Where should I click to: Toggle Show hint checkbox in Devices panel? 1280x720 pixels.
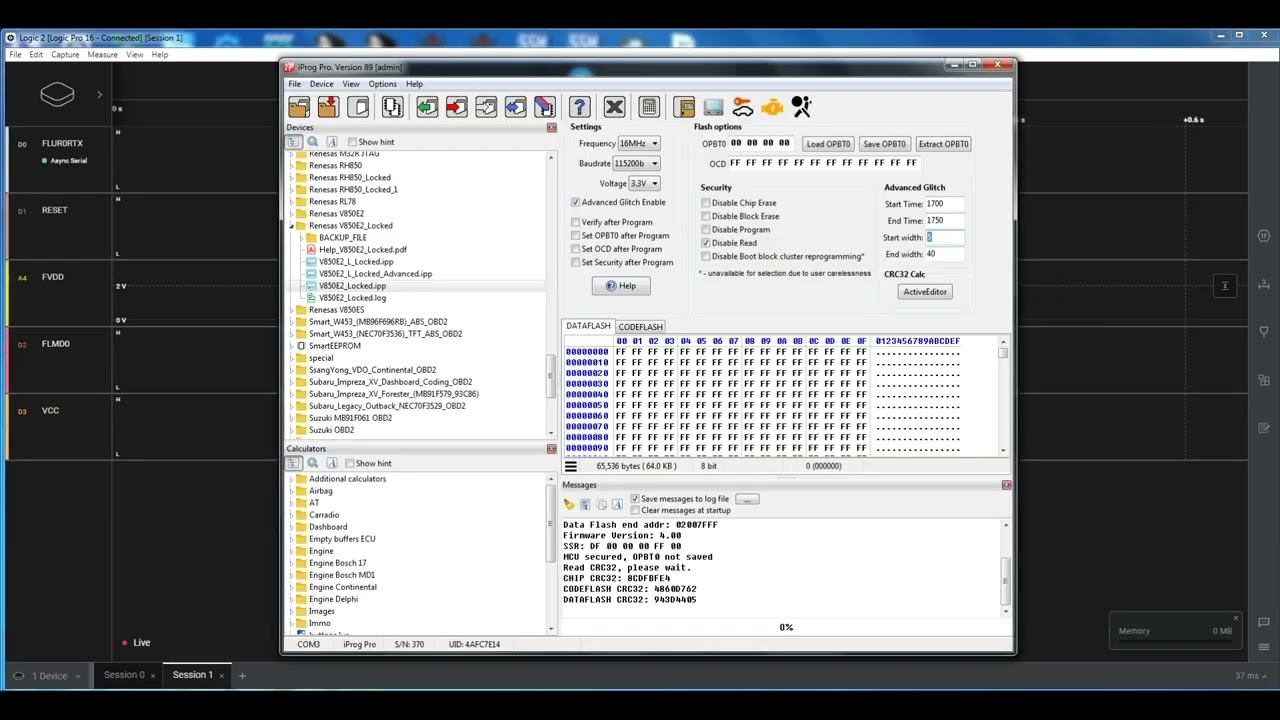(x=350, y=142)
